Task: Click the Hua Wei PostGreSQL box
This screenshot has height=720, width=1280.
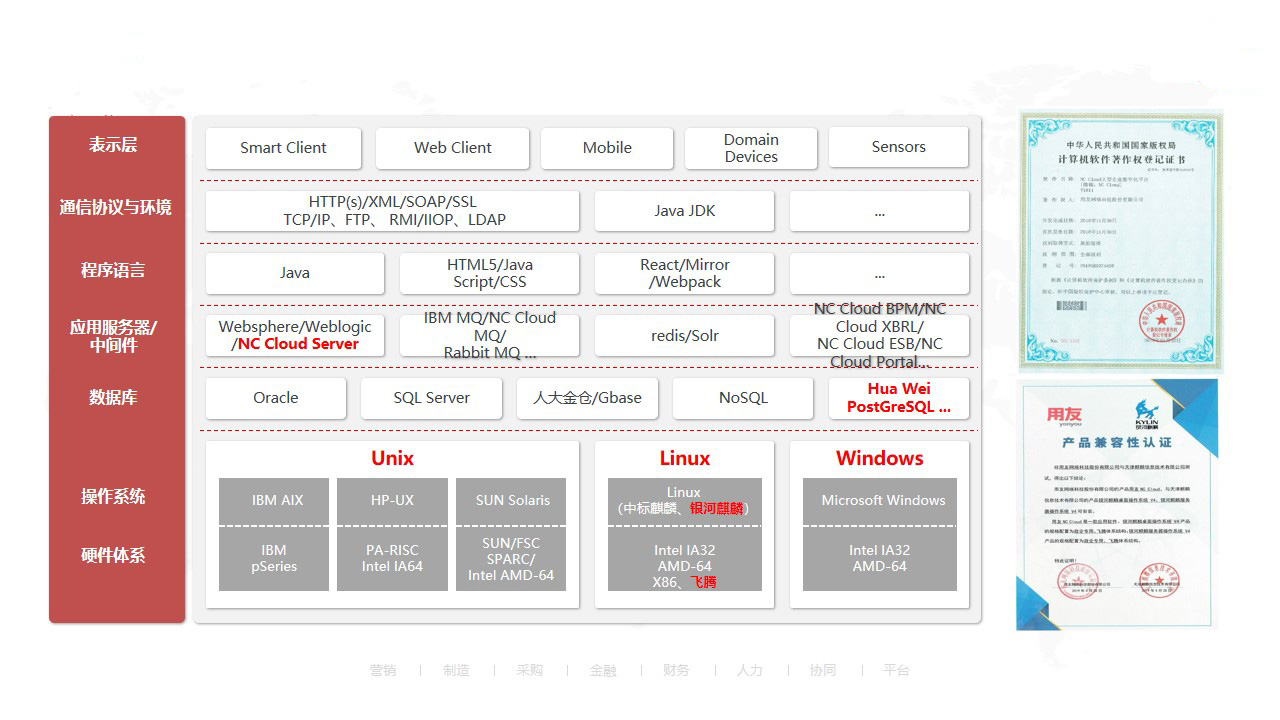Action: pyautogui.click(x=898, y=398)
